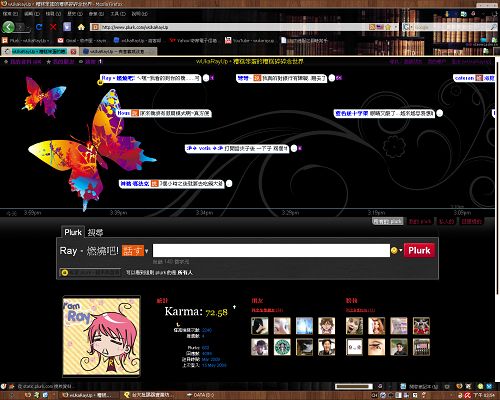
Task: Open the 工具 (Tools) menu
Action: [118, 14]
